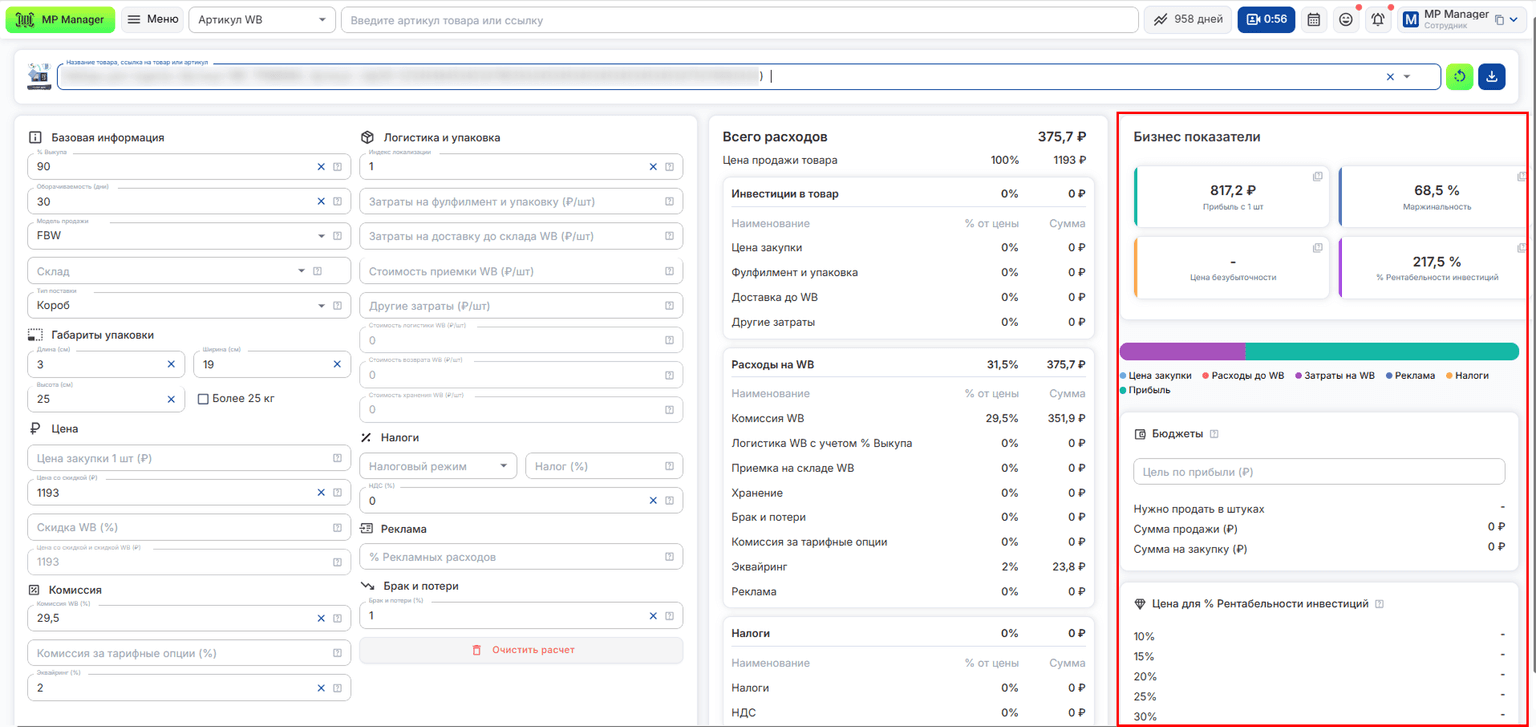Open the Модель продажи FBW dropdown

pos(190,236)
